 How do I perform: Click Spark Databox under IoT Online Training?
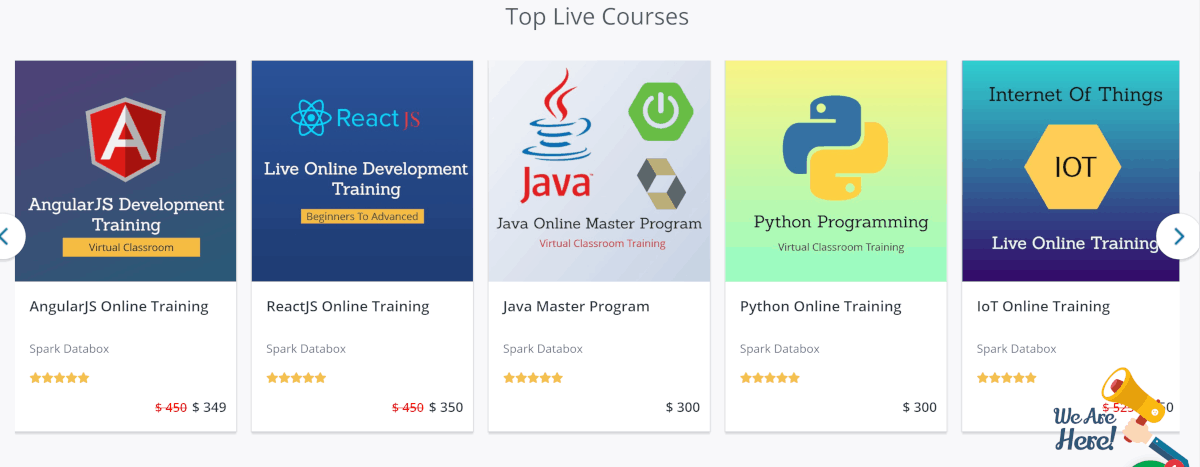1017,349
